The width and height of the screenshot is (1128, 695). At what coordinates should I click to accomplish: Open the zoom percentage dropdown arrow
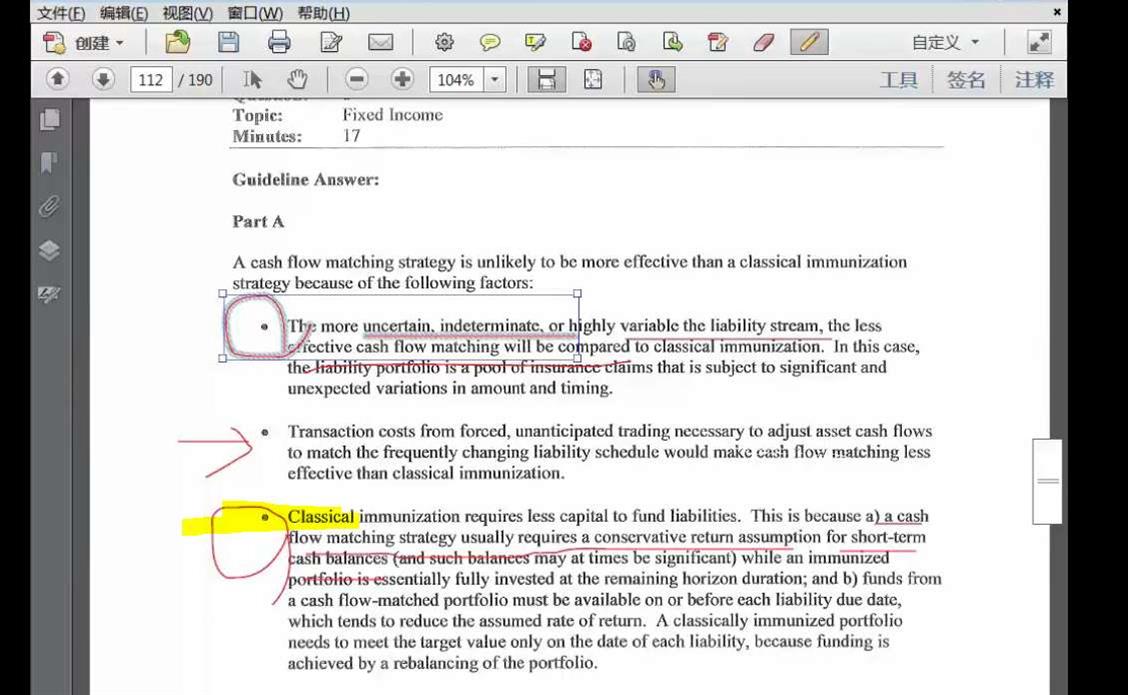(x=495, y=79)
